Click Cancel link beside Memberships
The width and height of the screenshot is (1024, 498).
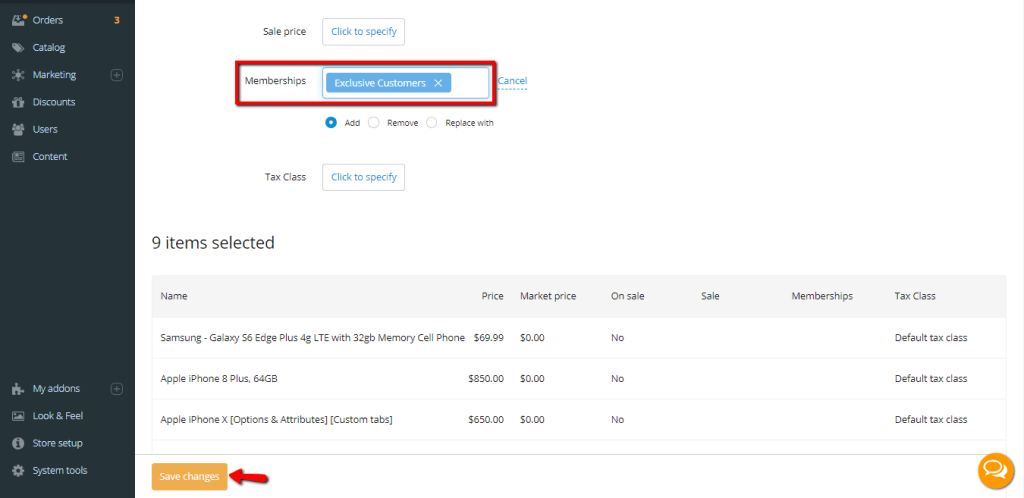point(512,81)
